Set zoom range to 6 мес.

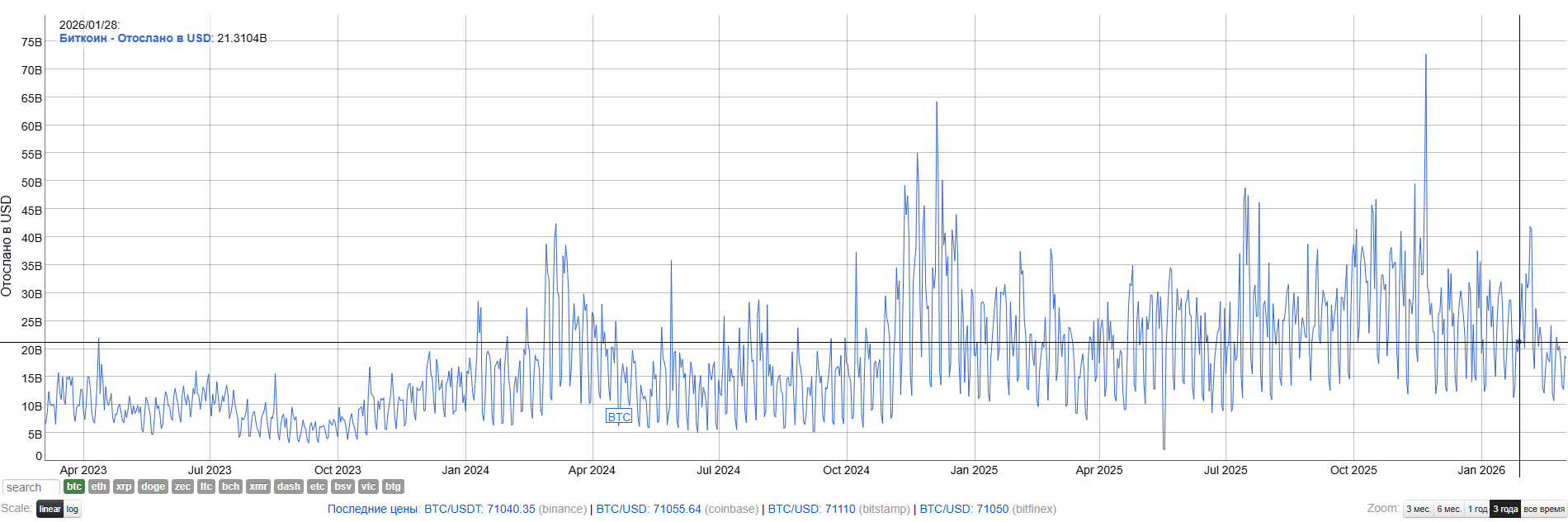pyautogui.click(x=1449, y=509)
